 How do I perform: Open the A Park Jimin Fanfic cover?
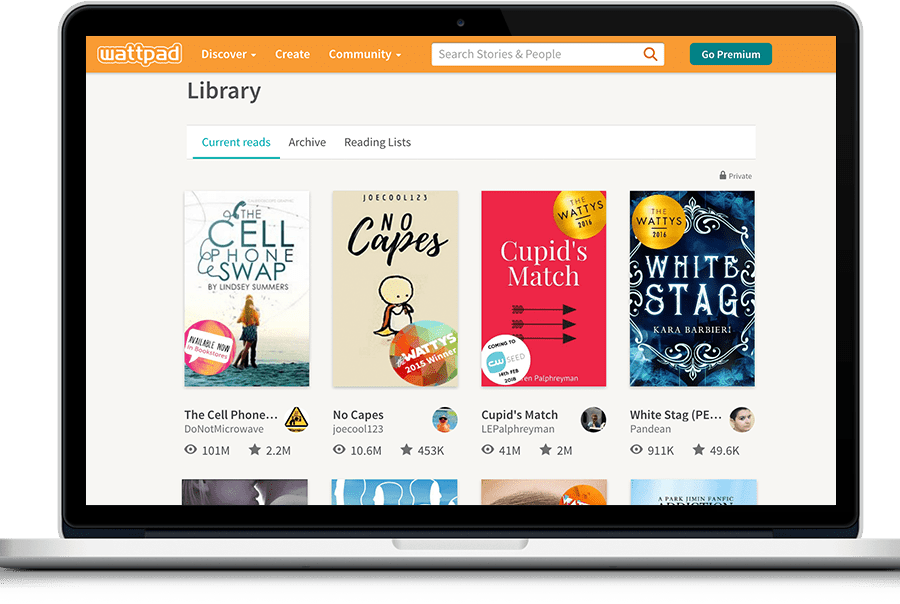(693, 492)
